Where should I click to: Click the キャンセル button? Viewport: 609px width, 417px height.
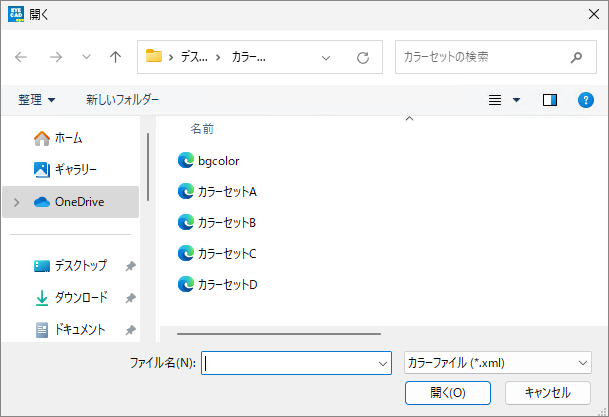[547, 392]
